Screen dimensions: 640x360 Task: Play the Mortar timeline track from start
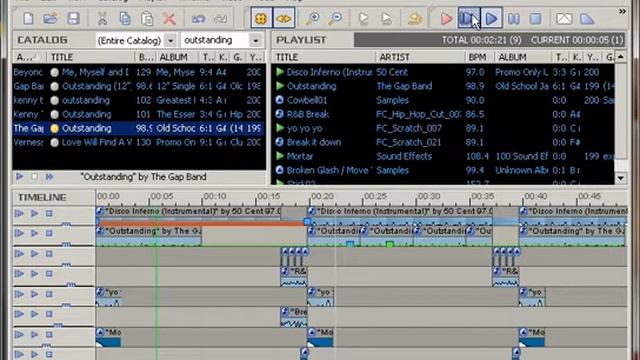pos(19,334)
